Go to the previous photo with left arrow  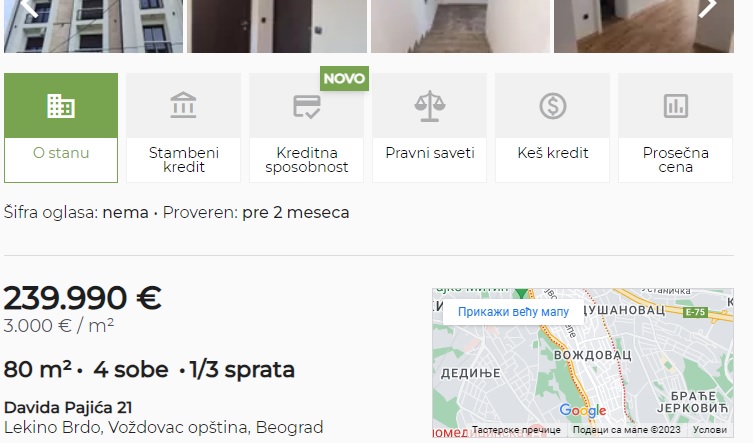point(30,7)
